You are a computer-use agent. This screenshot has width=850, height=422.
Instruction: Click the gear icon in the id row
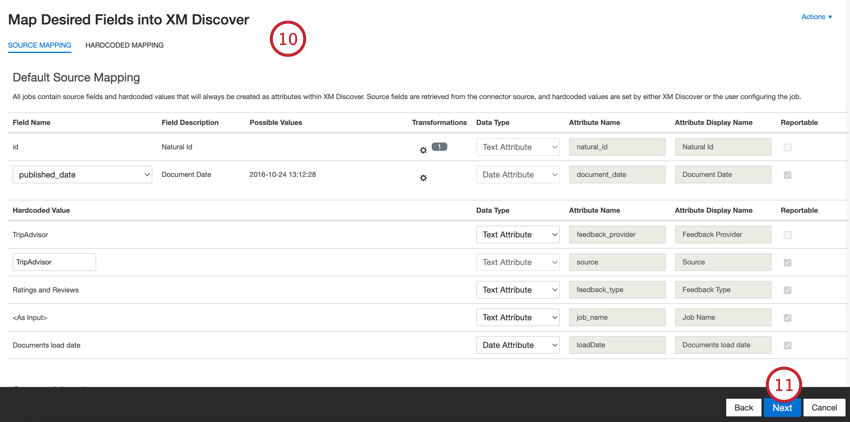tap(423, 150)
